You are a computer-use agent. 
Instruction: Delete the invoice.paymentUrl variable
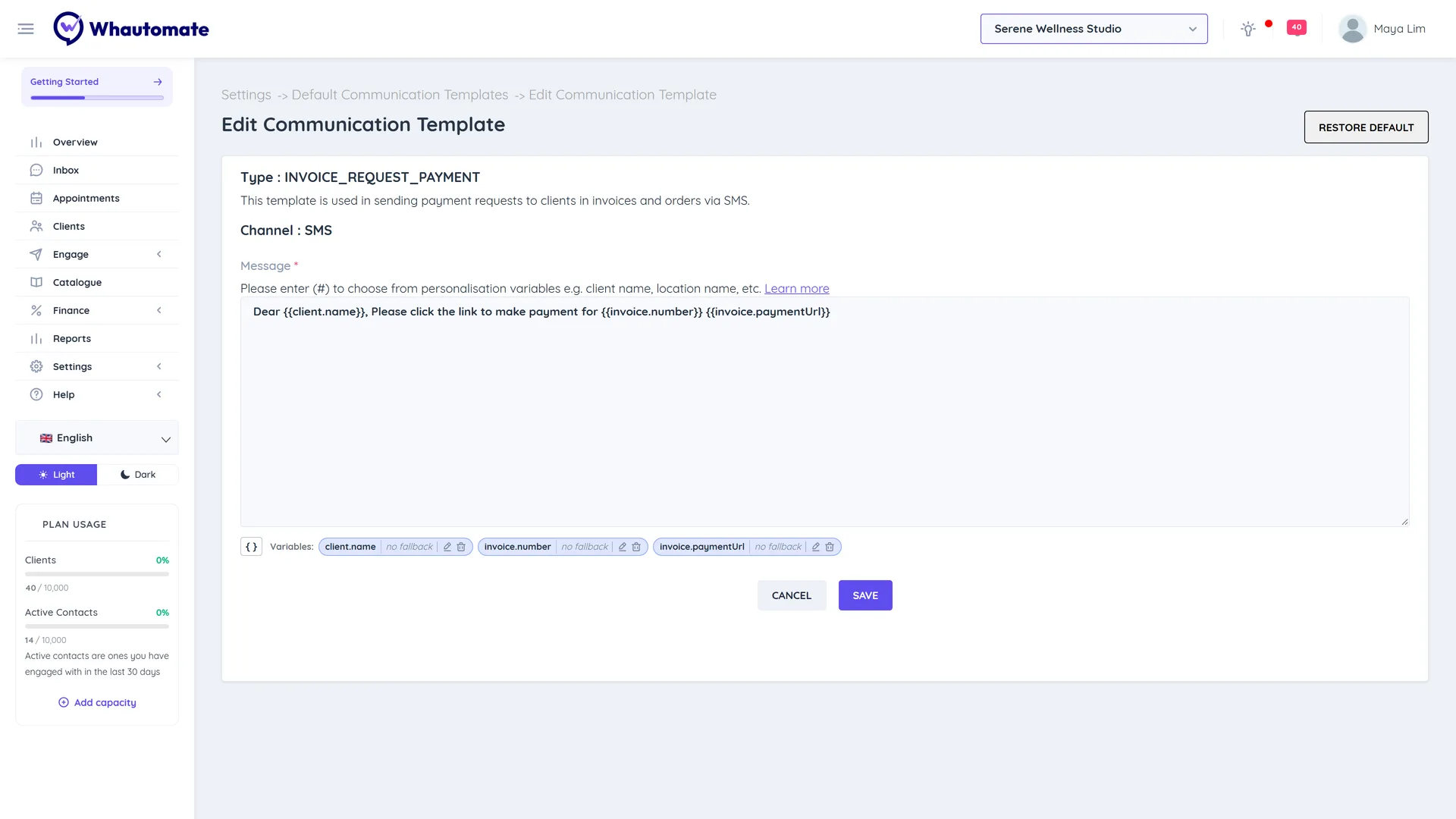pos(830,547)
